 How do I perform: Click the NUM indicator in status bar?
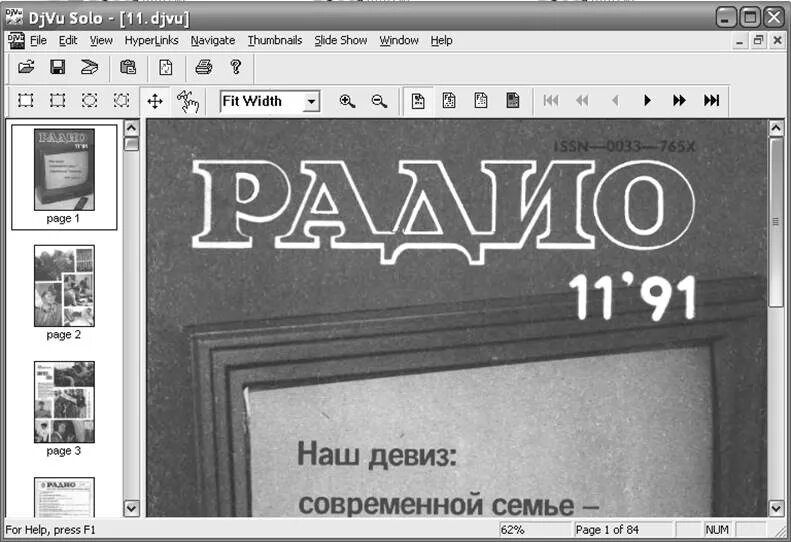tap(717, 530)
